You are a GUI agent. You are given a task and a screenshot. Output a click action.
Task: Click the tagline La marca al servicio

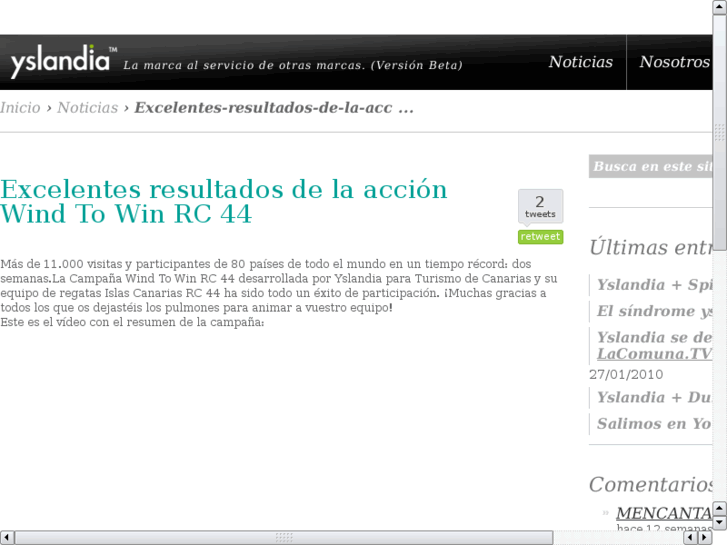coord(293,65)
